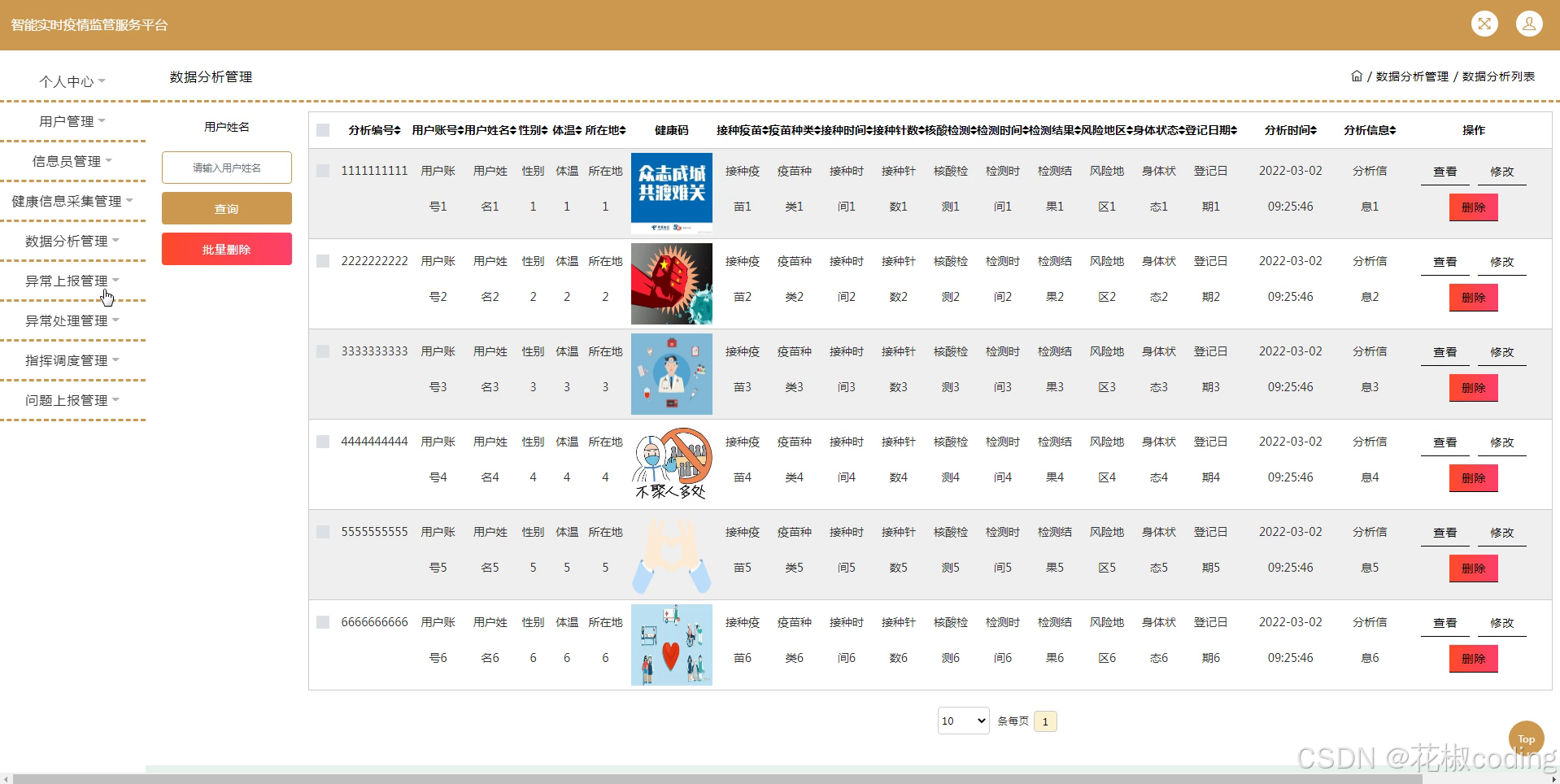Expand 问题上报管理 sidebar menu
The width and height of the screenshot is (1560, 784).
point(72,400)
